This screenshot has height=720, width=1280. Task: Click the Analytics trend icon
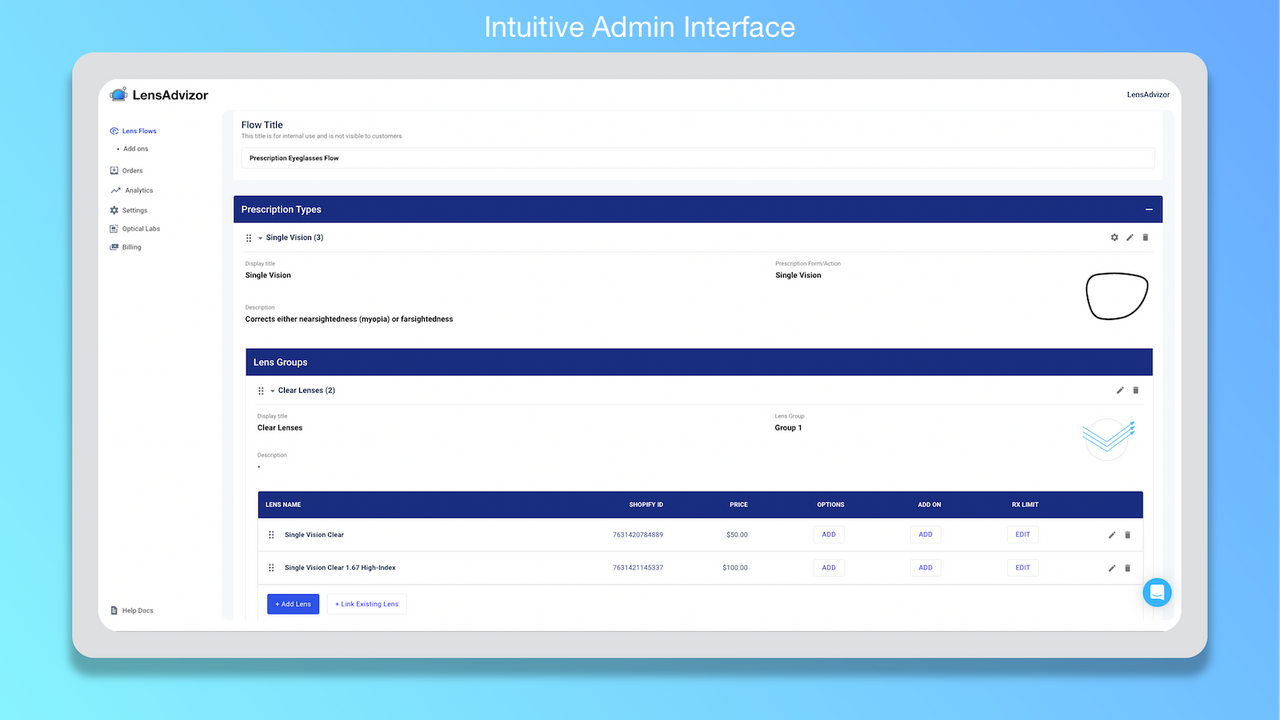115,190
